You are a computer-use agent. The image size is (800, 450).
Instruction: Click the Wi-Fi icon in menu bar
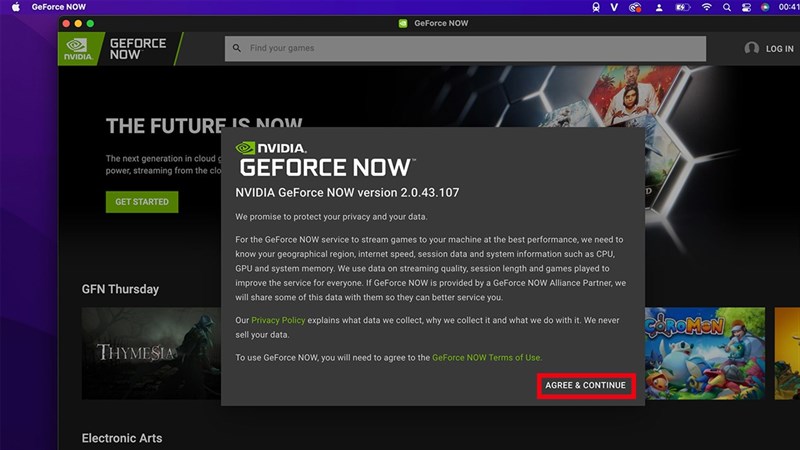click(x=707, y=7)
